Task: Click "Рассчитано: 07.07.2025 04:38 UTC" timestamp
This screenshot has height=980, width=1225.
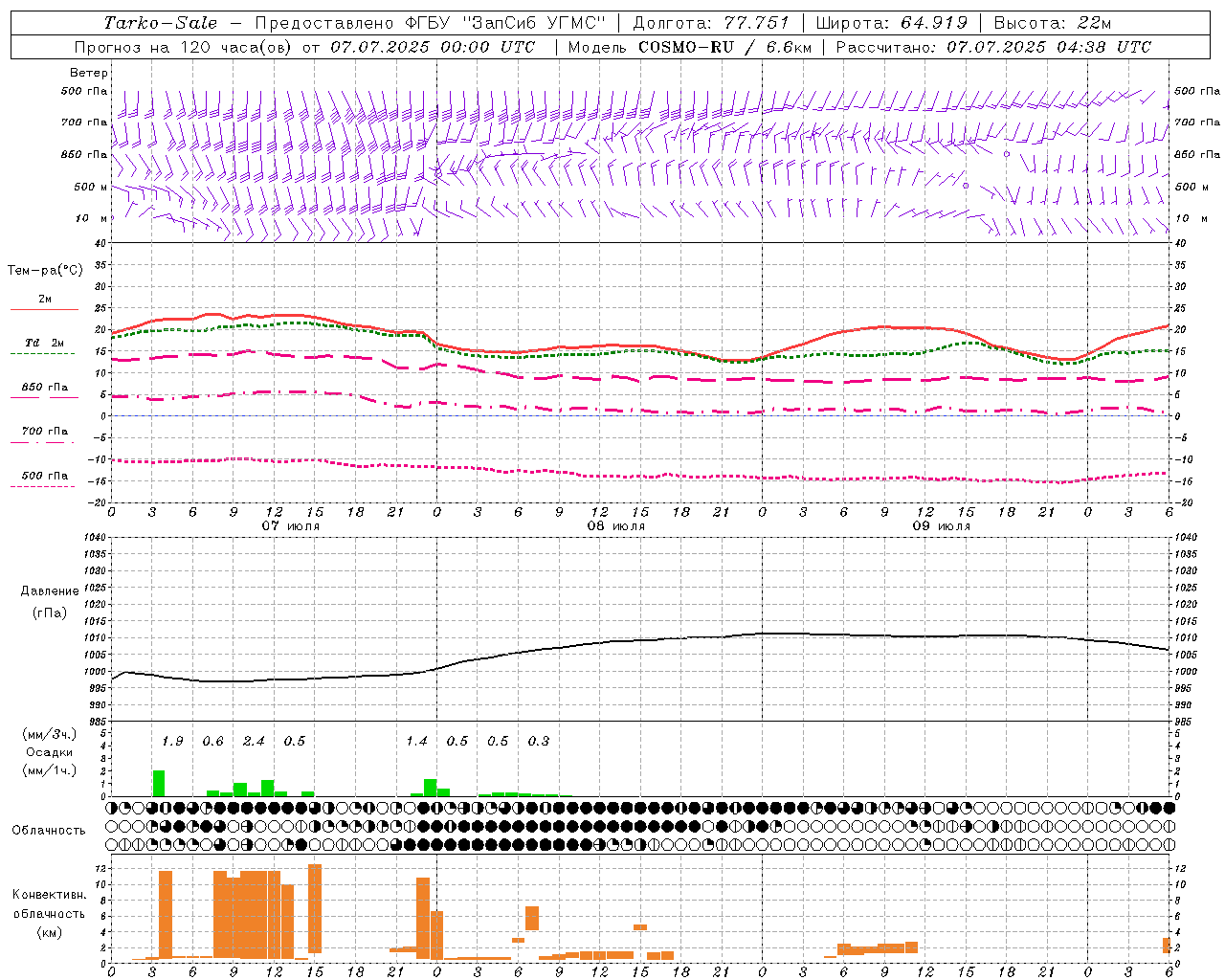Action: point(993,47)
